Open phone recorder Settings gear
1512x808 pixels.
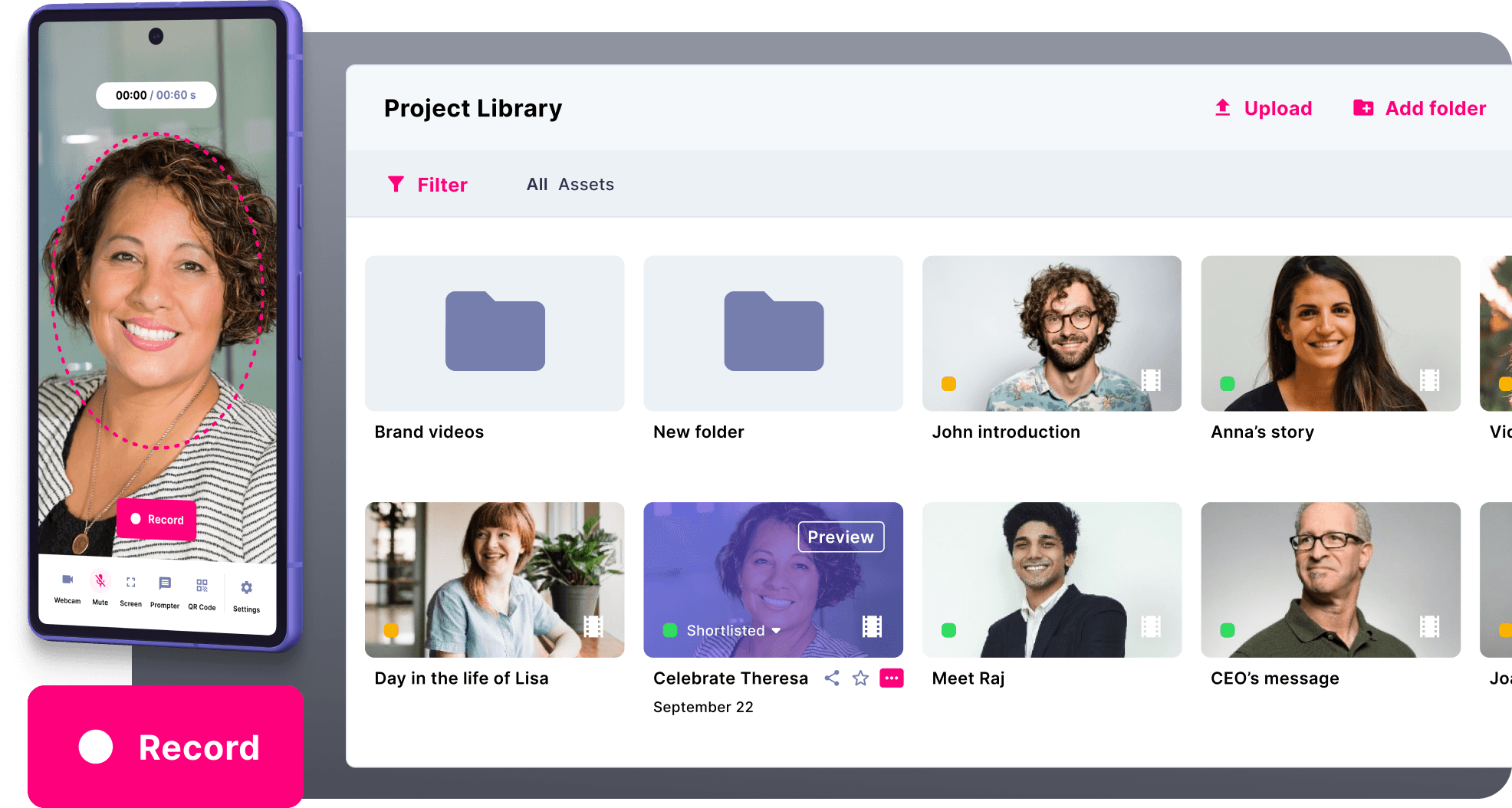tap(246, 588)
